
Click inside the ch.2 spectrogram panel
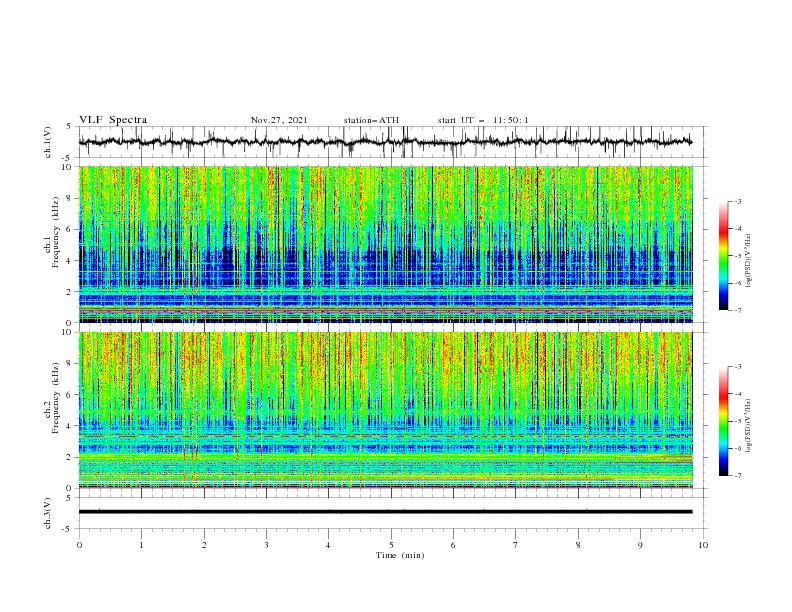[386, 410]
